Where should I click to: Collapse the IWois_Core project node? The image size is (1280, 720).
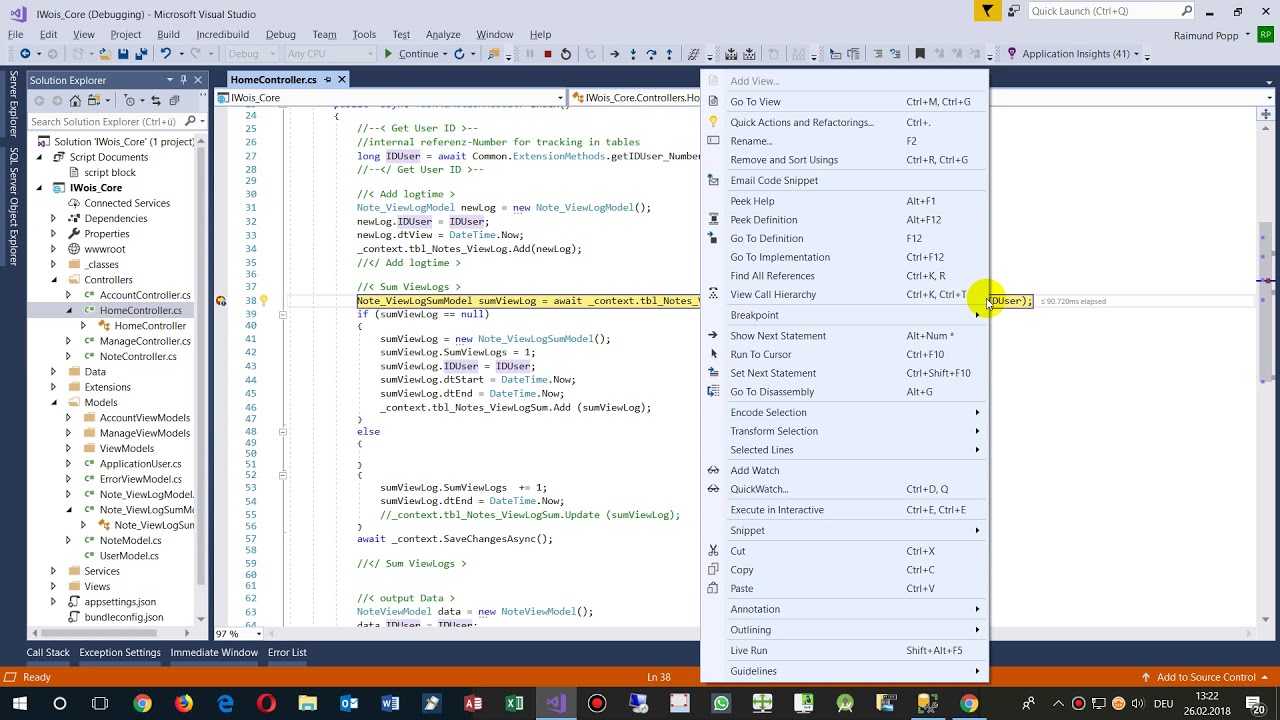point(39,188)
